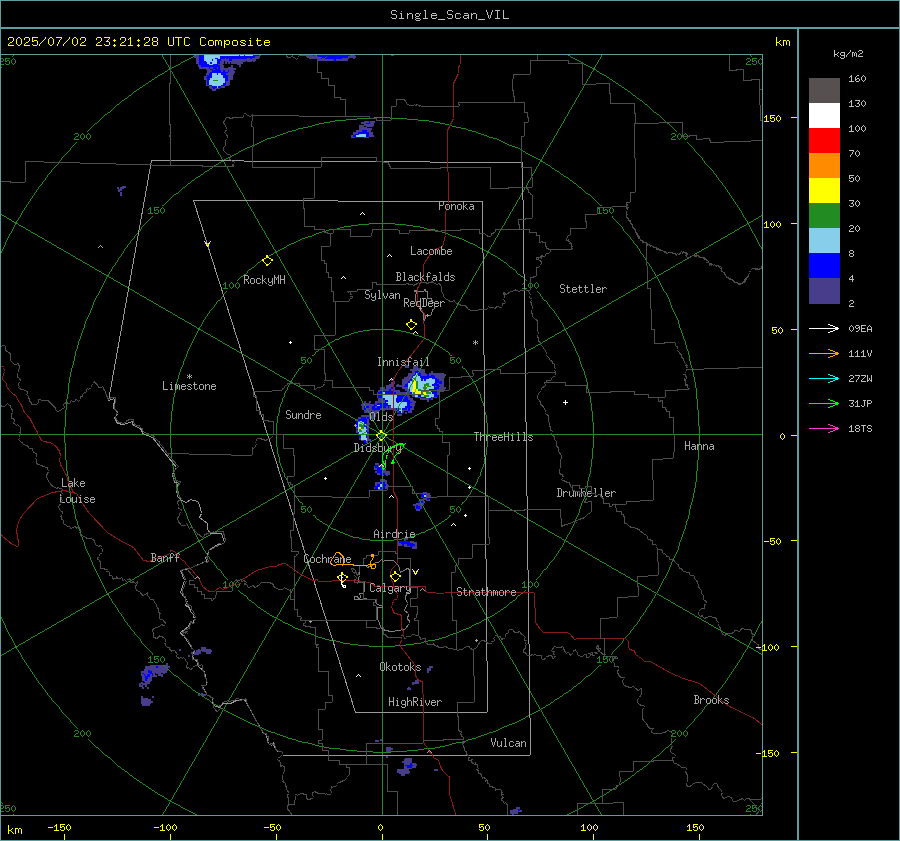Viewport: 900px width, 841px height.
Task: Click the Hanna town label
Action: (699, 446)
